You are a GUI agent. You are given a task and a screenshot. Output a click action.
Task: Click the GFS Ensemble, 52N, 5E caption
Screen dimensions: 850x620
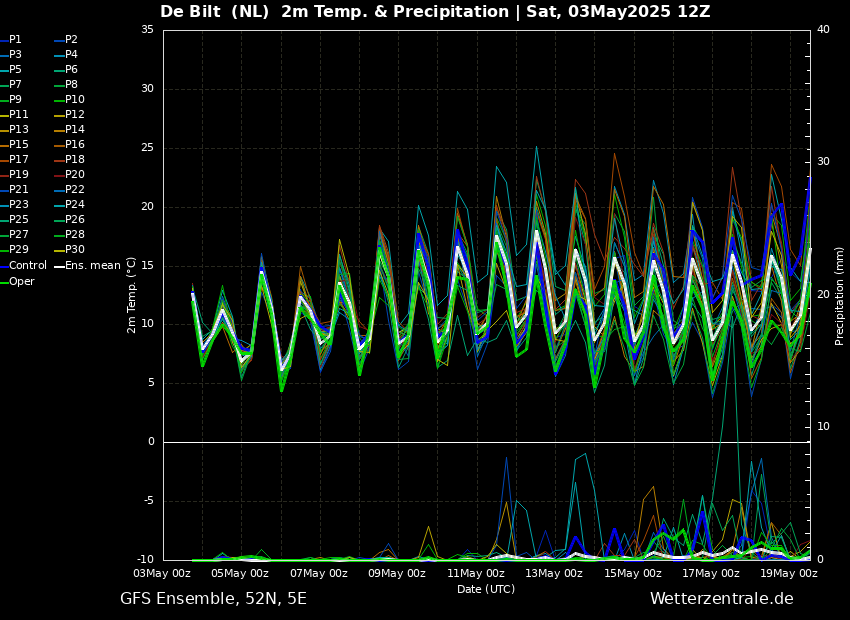point(213,599)
